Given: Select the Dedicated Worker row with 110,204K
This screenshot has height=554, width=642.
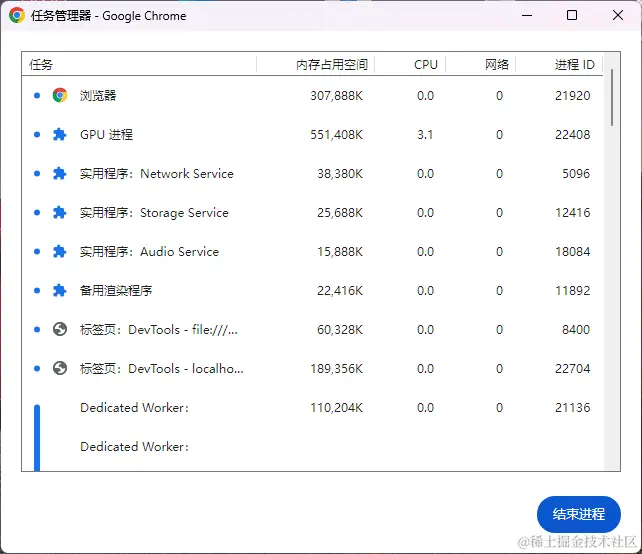Looking at the screenshot, I should pyautogui.click(x=312, y=407).
